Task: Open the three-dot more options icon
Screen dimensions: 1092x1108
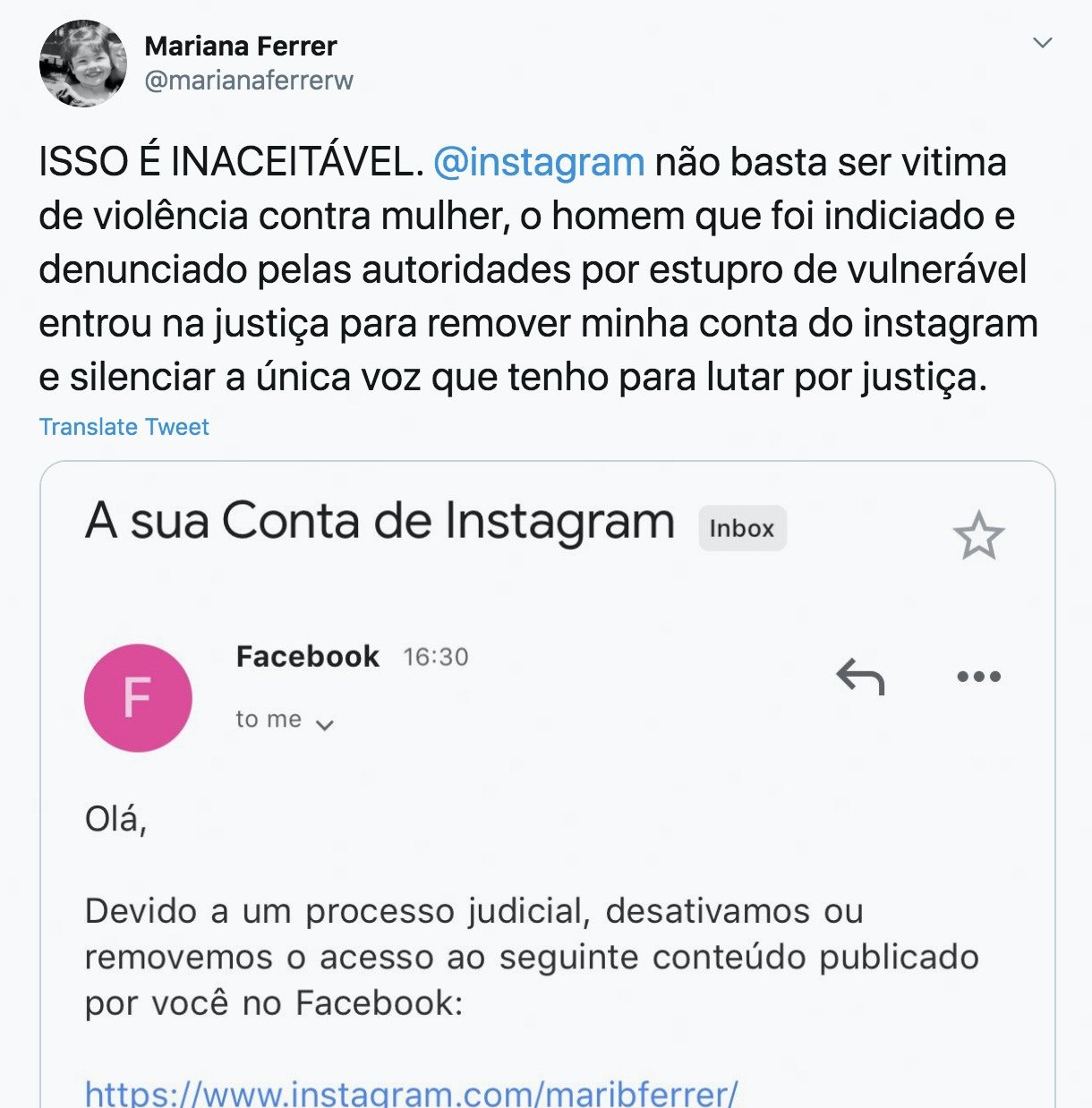Action: coord(978,677)
